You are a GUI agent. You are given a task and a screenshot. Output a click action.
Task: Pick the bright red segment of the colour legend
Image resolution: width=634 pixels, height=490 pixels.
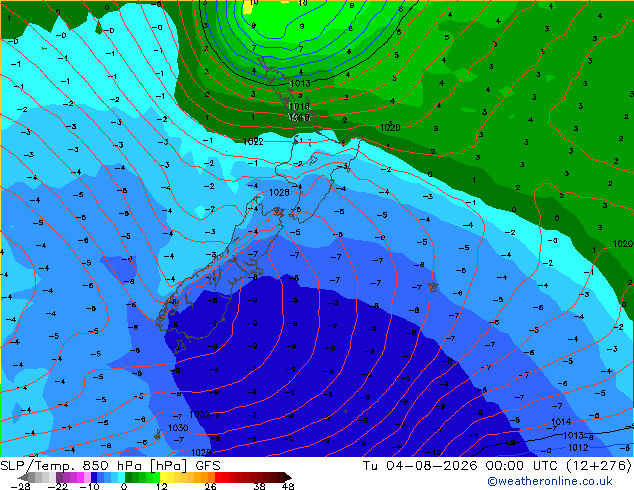pos(218,477)
